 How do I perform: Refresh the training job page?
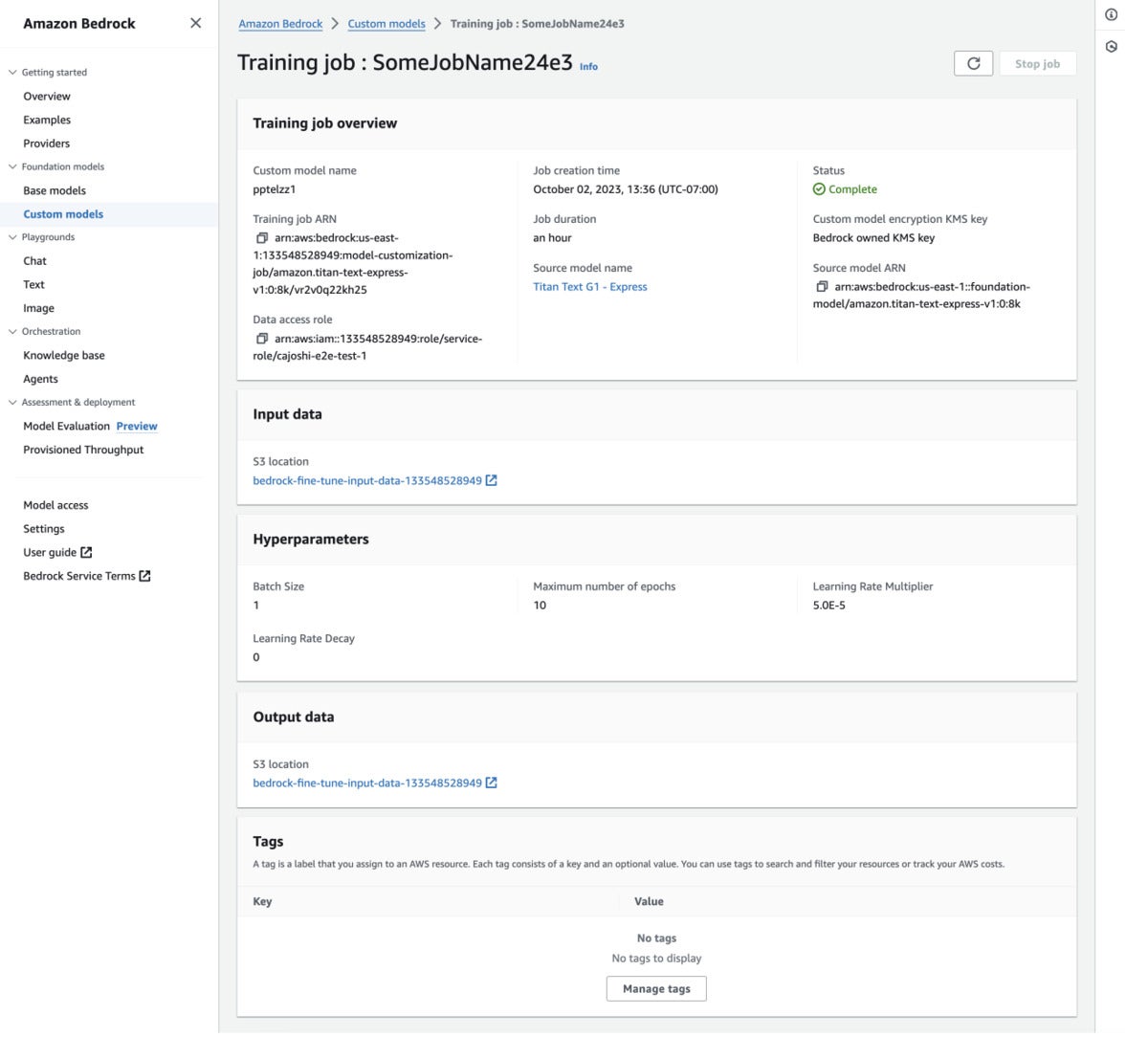pyautogui.click(x=973, y=63)
